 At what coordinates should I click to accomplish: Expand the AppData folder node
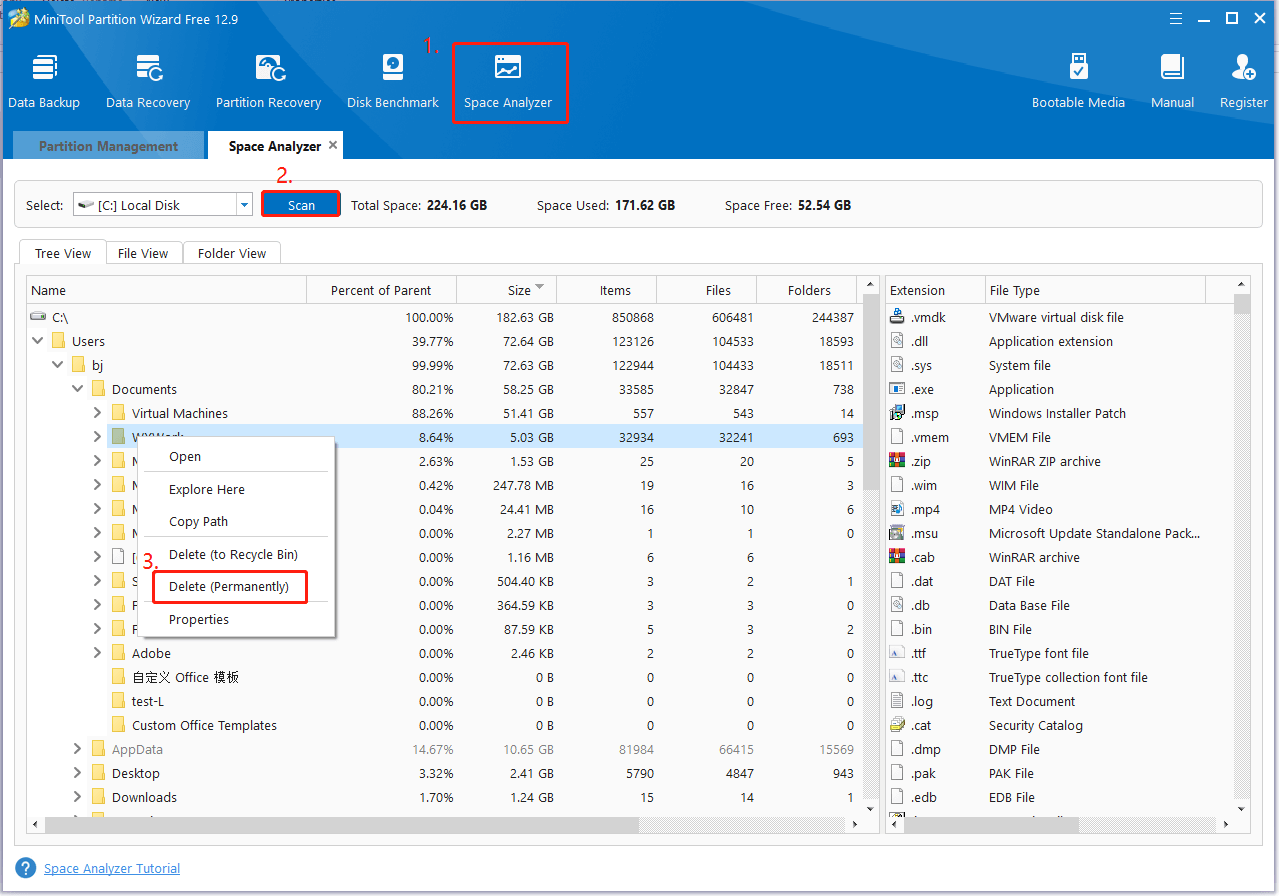(77, 749)
